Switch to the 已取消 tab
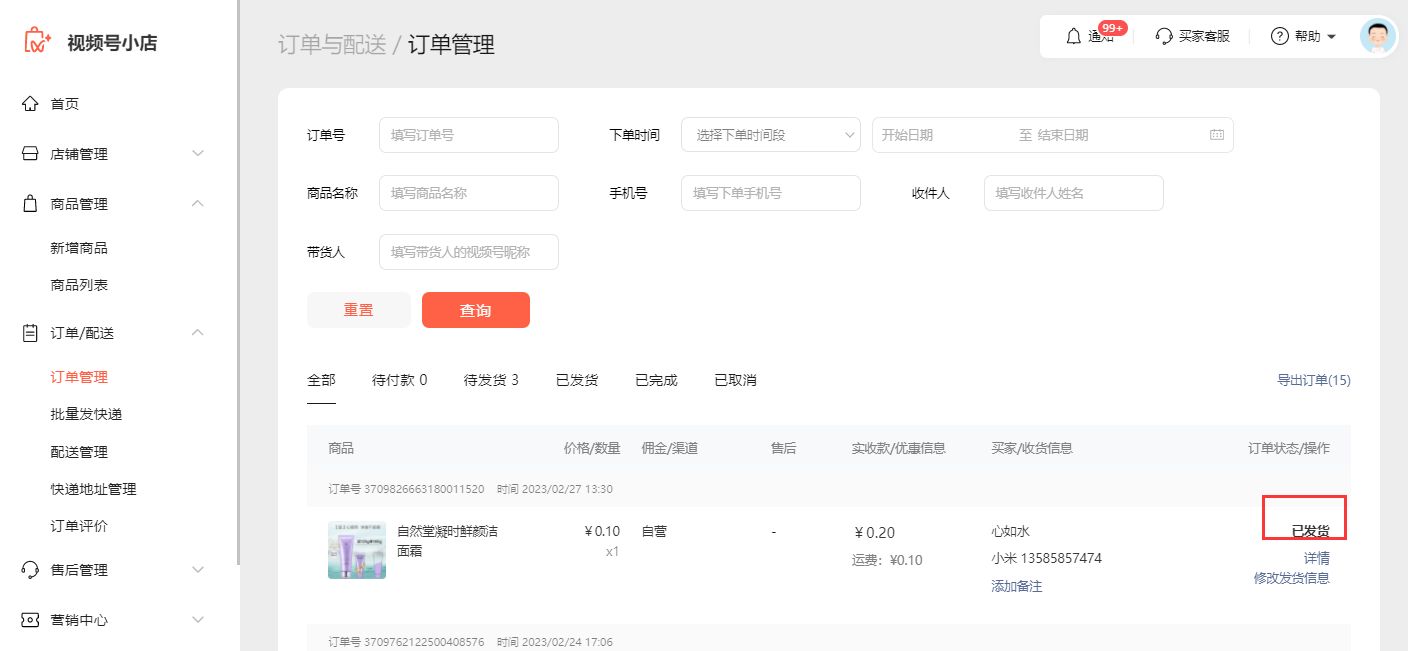 point(735,380)
